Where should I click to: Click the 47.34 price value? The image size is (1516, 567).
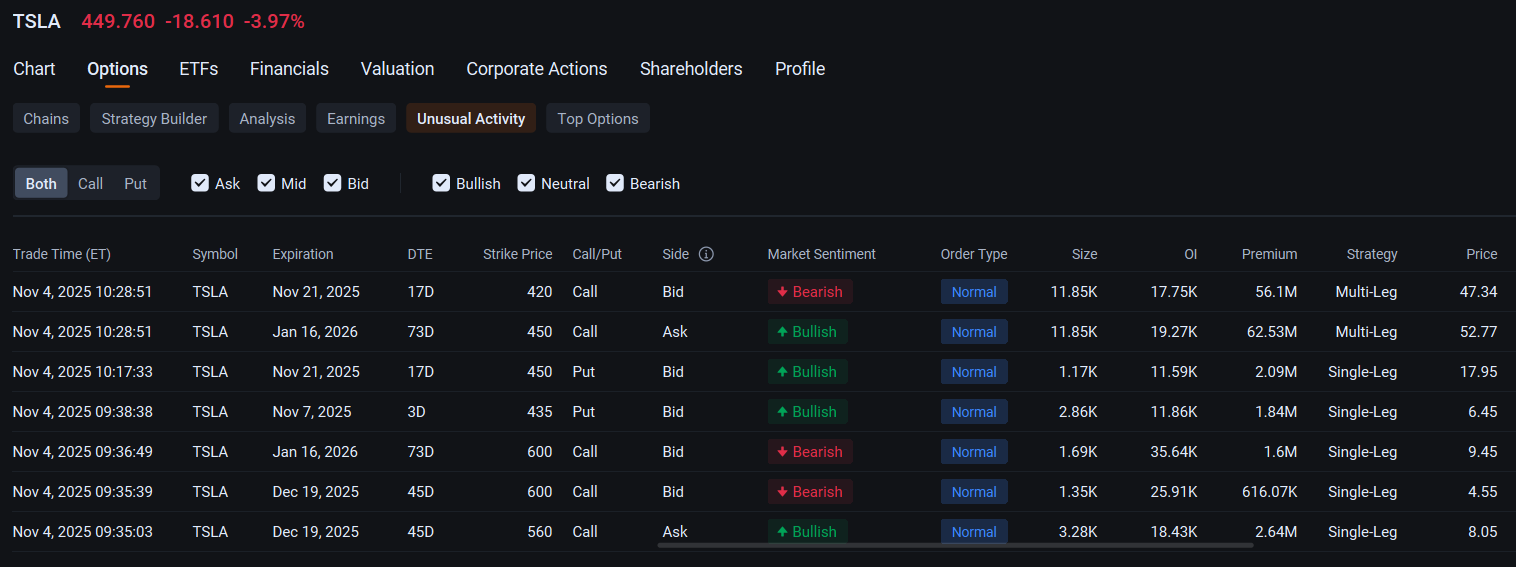click(1479, 292)
